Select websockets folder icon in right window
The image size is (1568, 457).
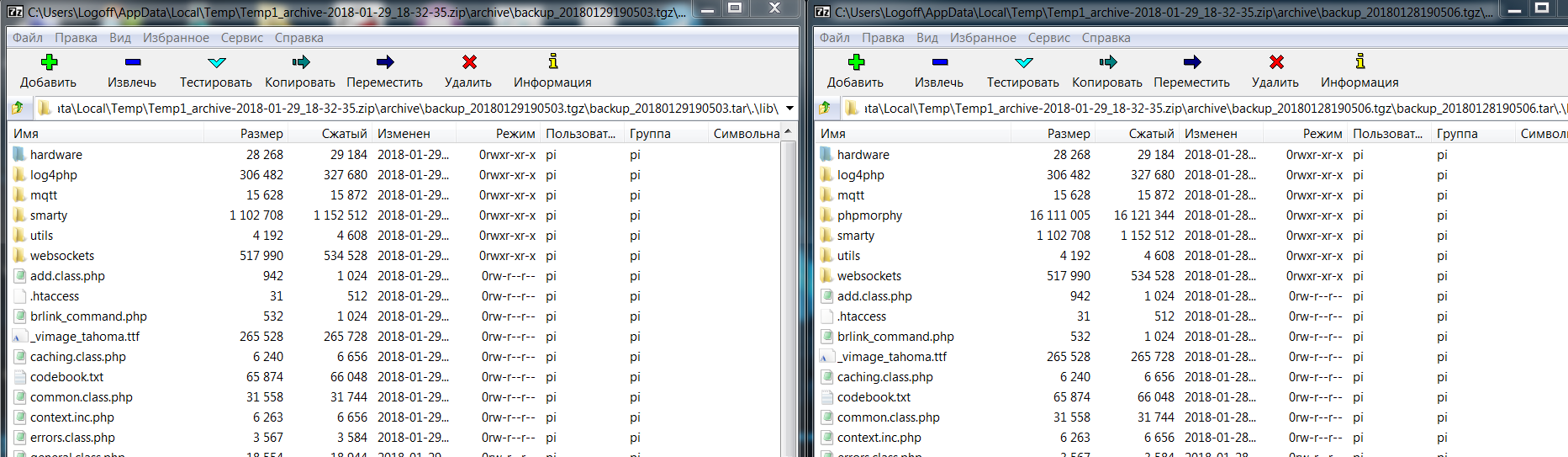(x=826, y=275)
